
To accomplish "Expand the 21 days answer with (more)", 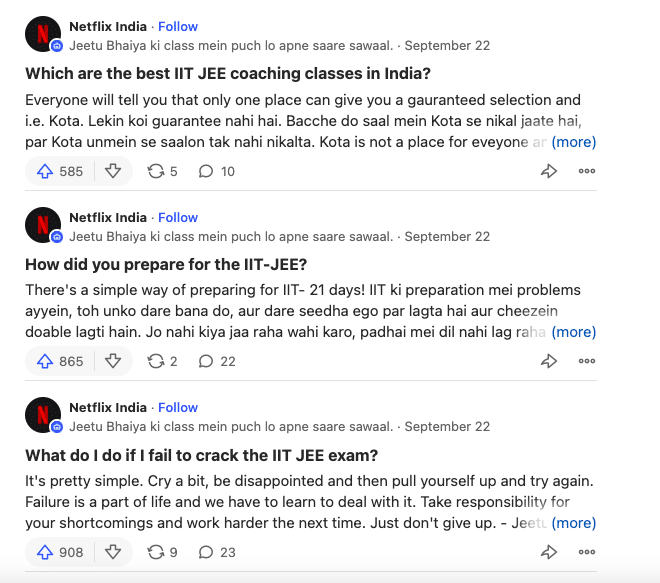I will click(x=574, y=332).
